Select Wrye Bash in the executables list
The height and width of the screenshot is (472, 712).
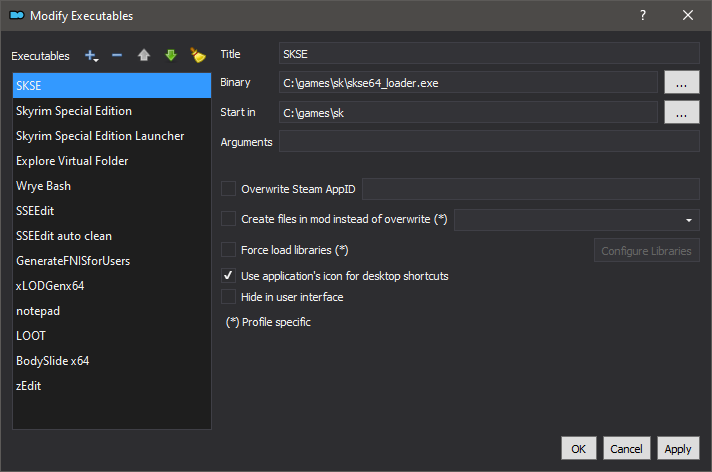112,186
